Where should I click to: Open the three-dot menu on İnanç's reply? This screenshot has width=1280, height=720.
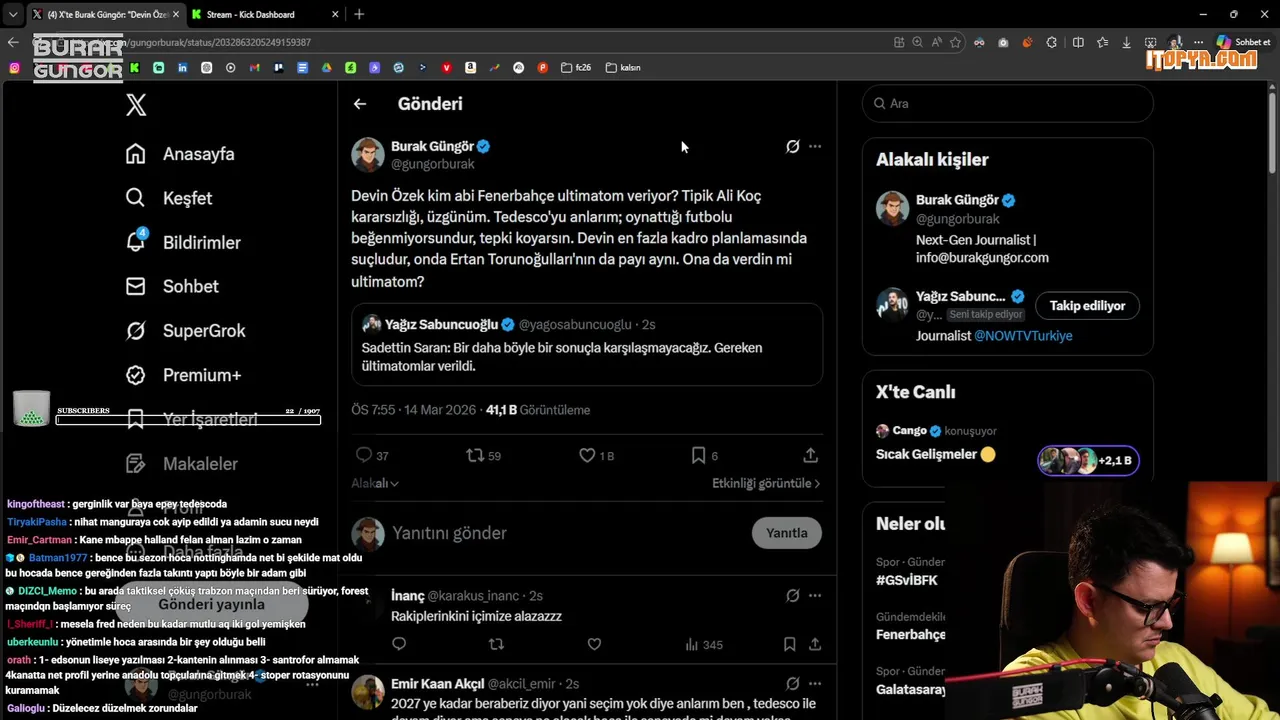click(815, 595)
